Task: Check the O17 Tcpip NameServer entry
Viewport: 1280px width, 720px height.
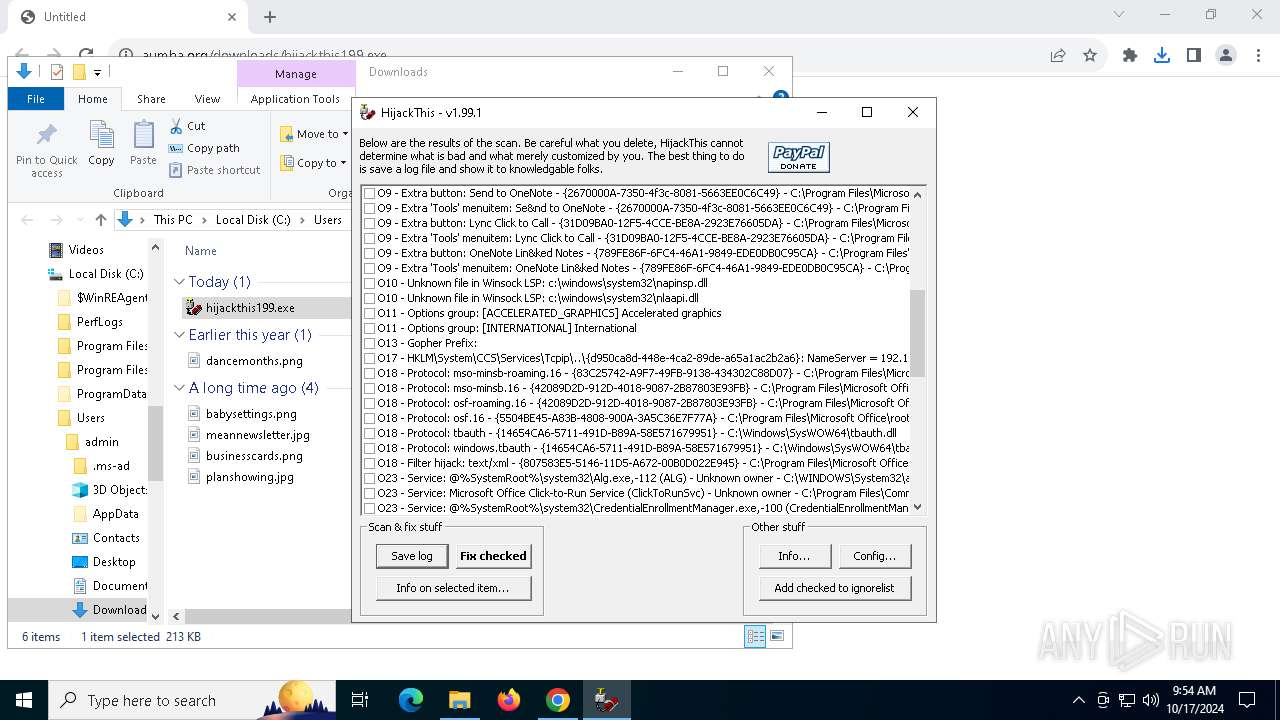Action: [370, 358]
